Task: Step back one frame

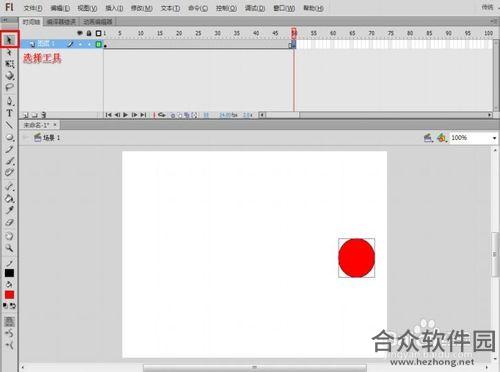Action: pyautogui.click(x=117, y=115)
